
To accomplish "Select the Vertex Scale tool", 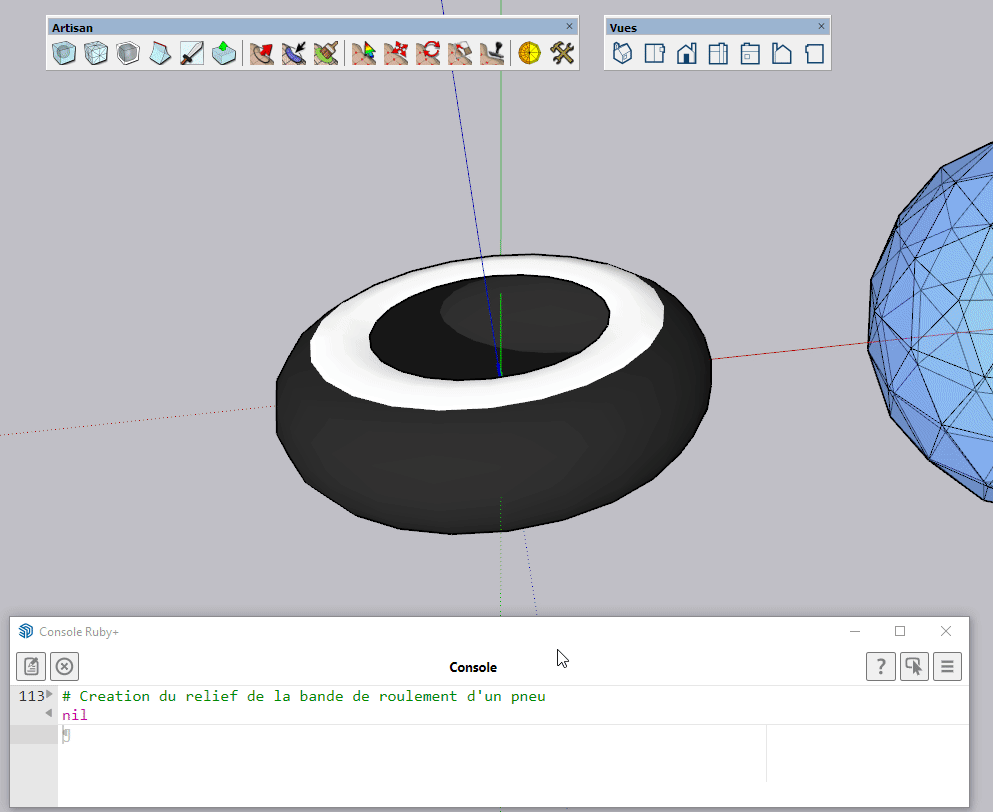I will [x=460, y=53].
